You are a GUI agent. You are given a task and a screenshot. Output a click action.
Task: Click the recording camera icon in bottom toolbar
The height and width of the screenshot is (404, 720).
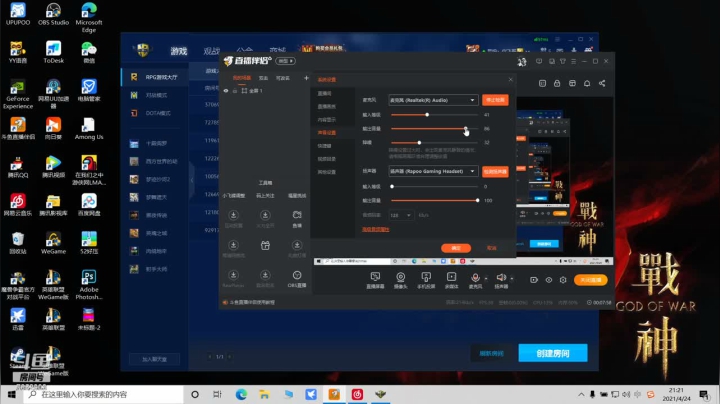pyautogui.click(x=534, y=280)
